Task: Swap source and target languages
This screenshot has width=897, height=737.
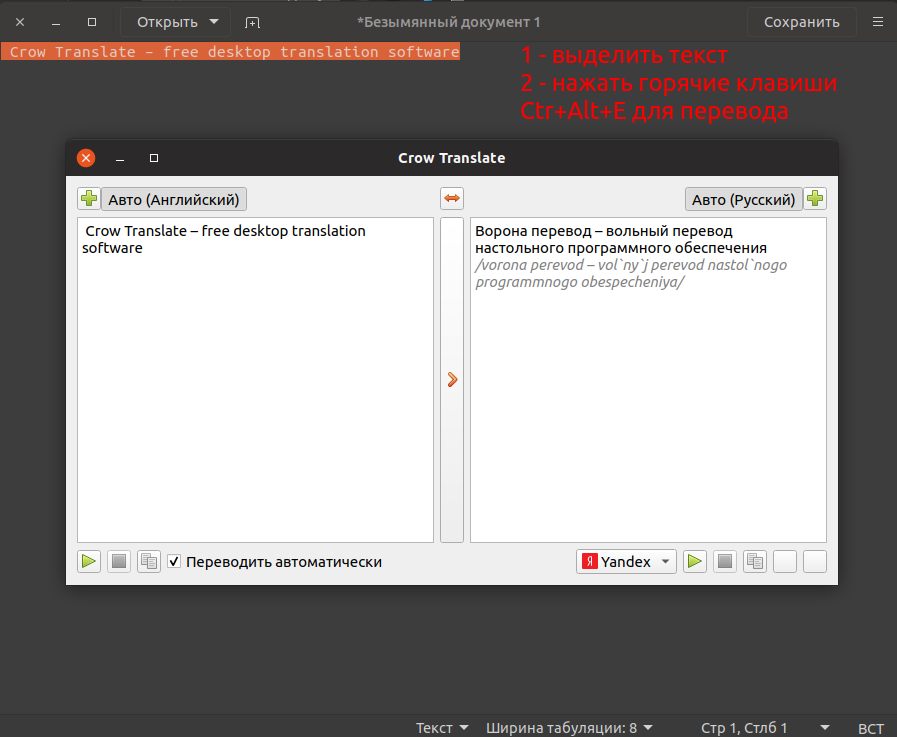Action: pos(452,199)
